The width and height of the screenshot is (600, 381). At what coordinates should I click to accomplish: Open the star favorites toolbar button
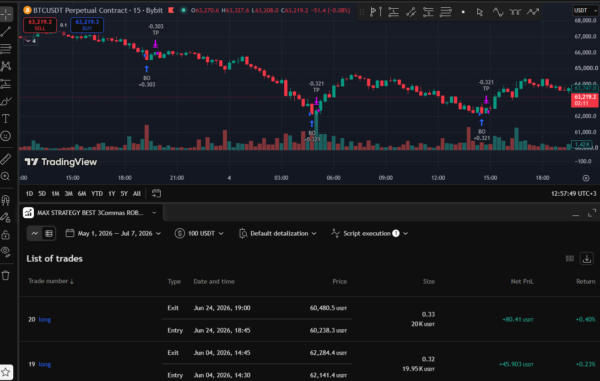pos(6,372)
